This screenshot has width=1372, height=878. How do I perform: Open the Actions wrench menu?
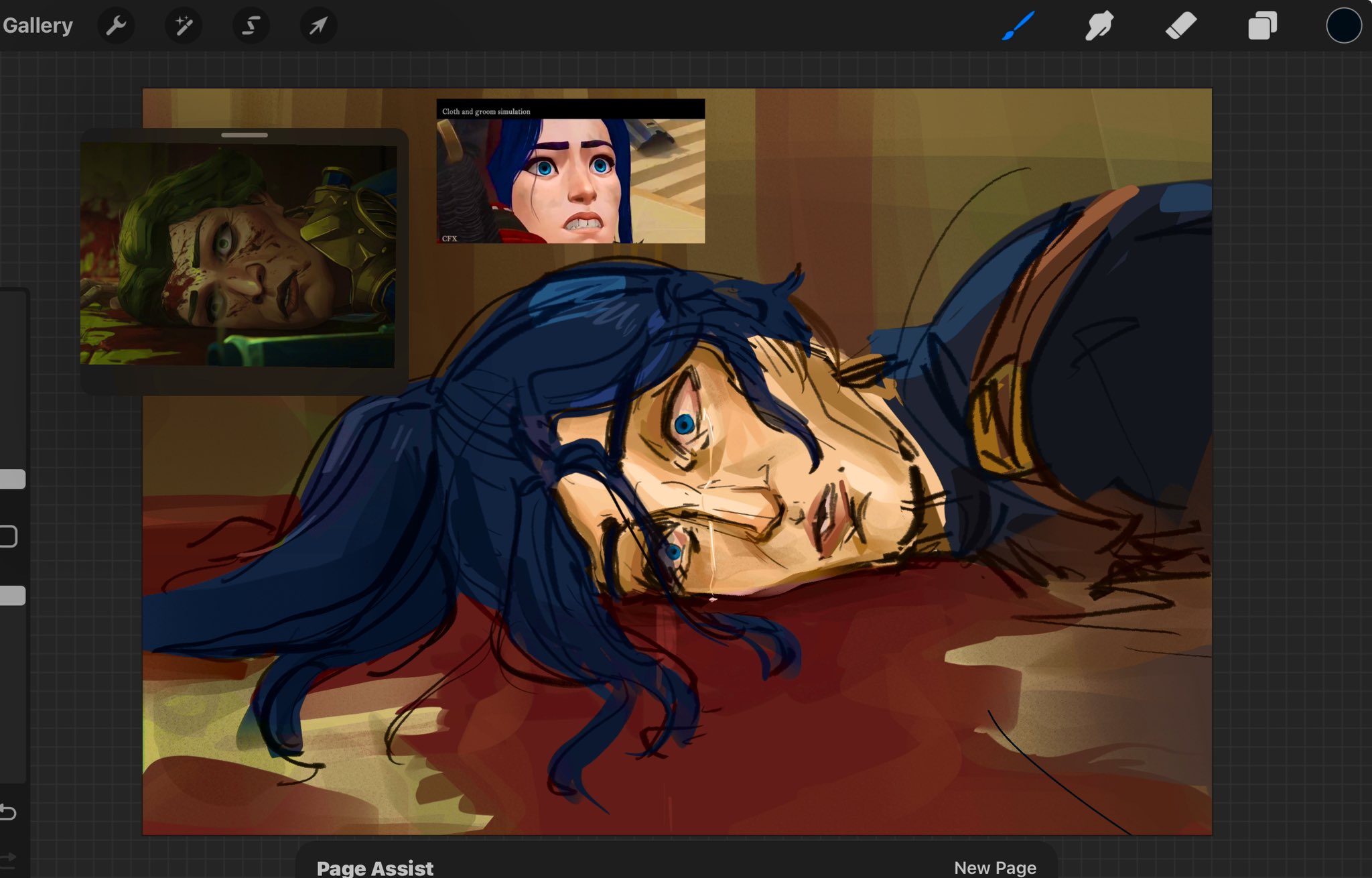coord(116,25)
